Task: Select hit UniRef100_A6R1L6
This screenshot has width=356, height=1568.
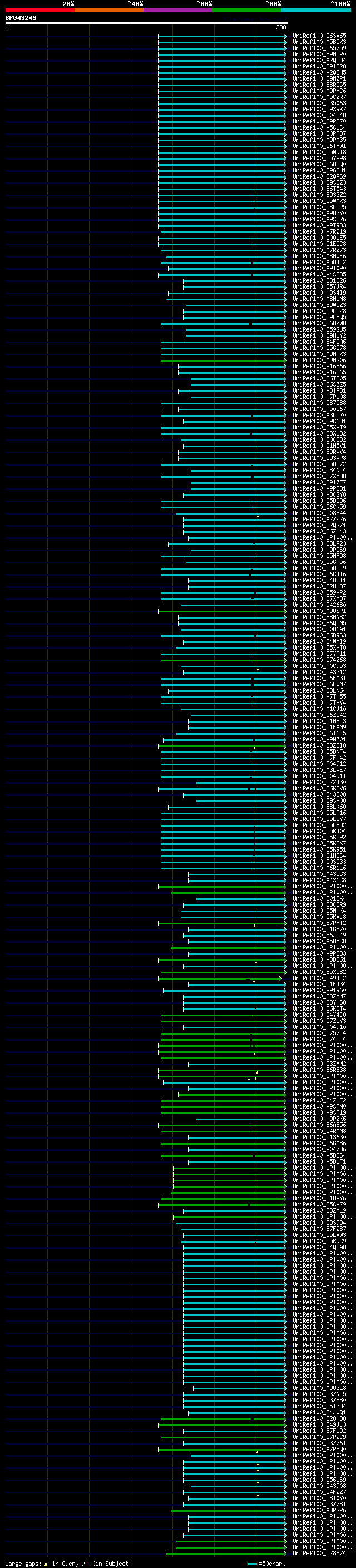Action: [x=319, y=868]
